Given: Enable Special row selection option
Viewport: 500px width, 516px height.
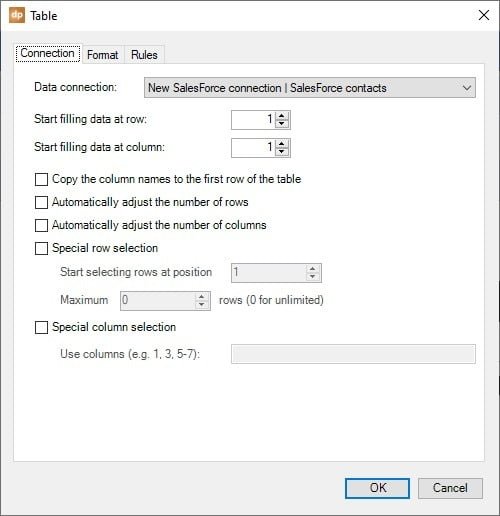Looking at the screenshot, I should coord(41,248).
